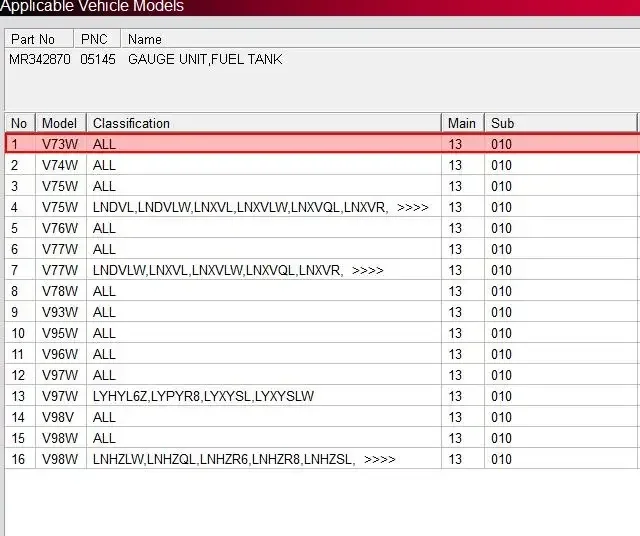Click the No column header
Screen dimensions: 640x536
click(x=20, y=123)
